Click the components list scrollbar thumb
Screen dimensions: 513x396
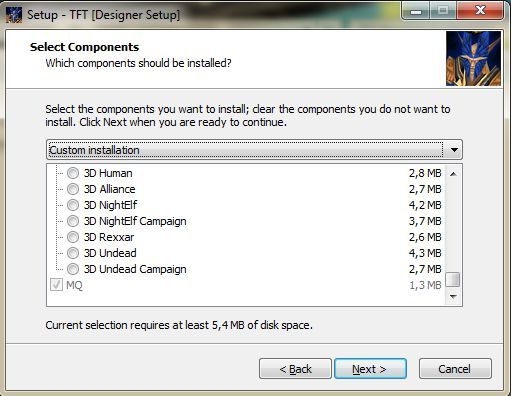453,279
